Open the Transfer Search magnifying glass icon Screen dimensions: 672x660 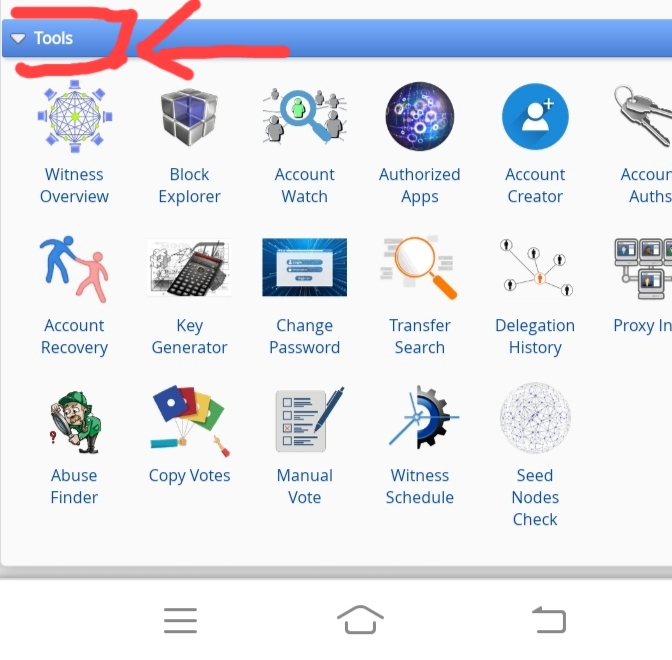pos(419,268)
